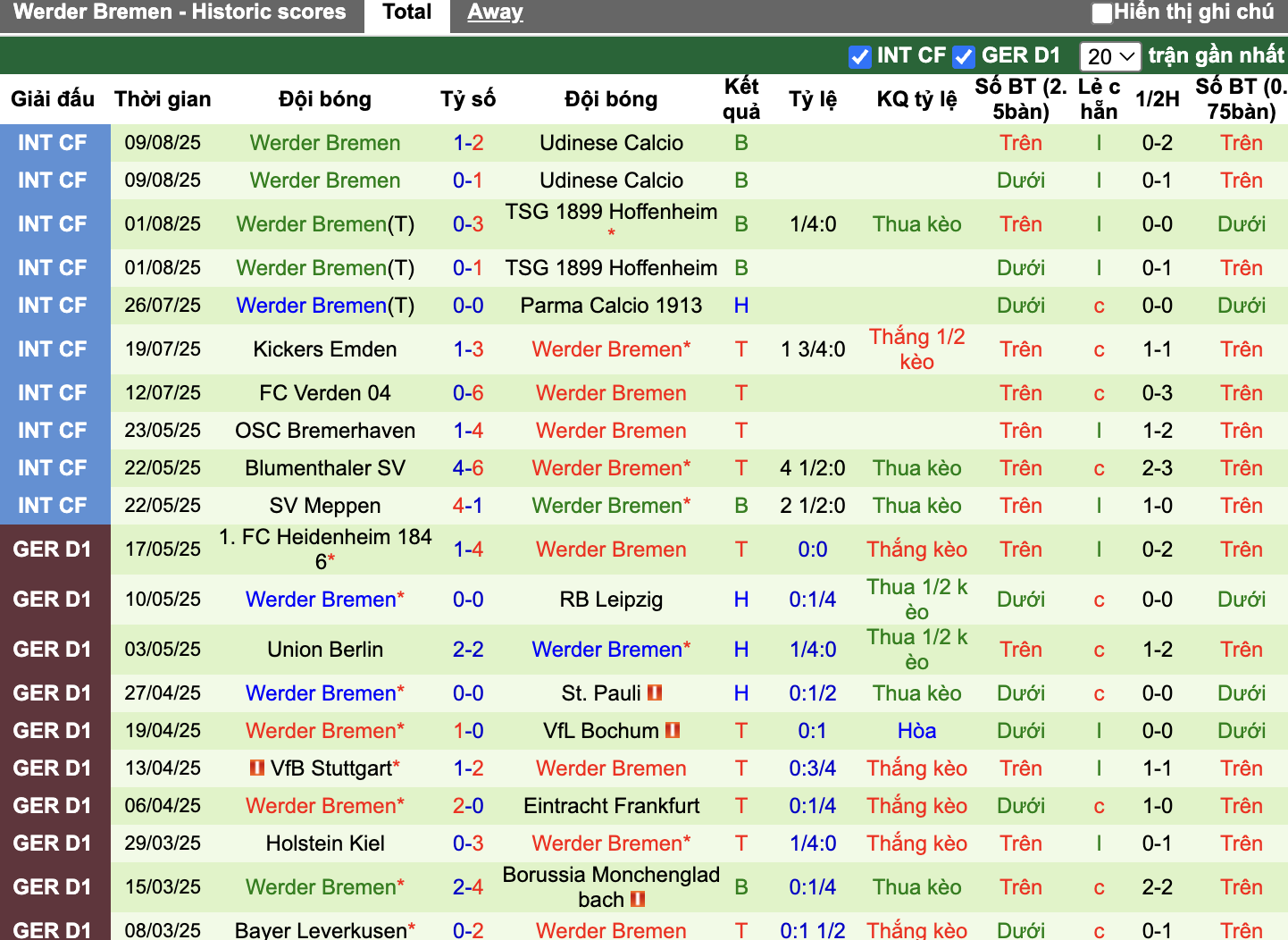Click the Hòa odds result
This screenshot has width=1288, height=940.
pyautogui.click(x=917, y=731)
